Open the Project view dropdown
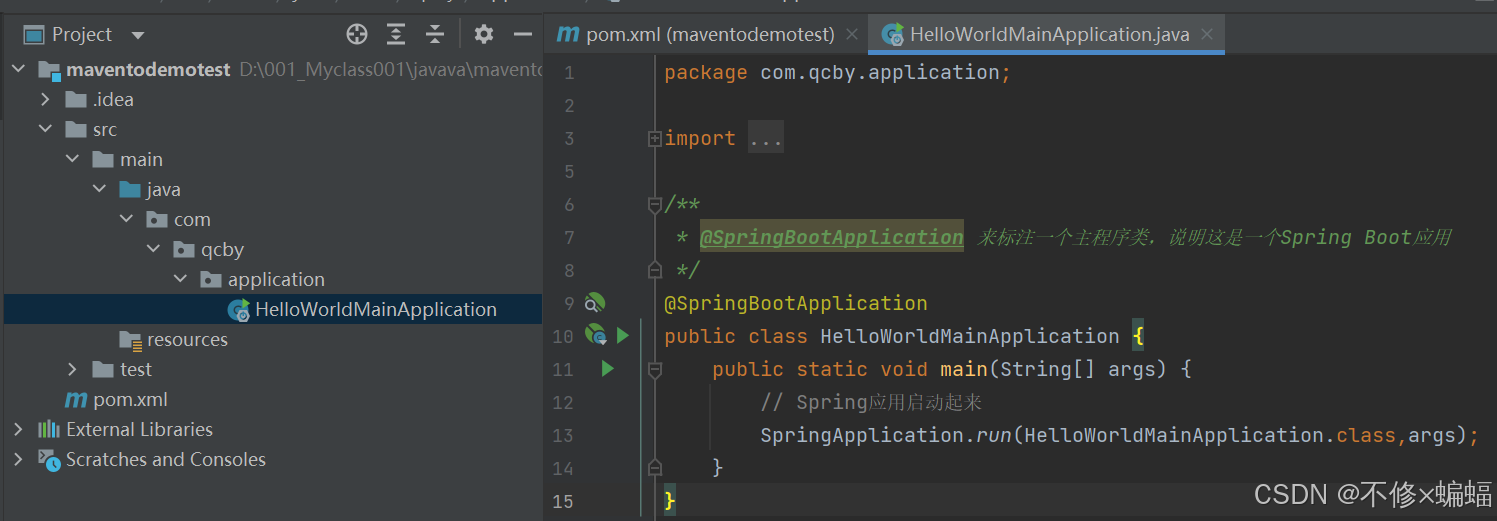This screenshot has height=521, width=1497. tap(138, 35)
